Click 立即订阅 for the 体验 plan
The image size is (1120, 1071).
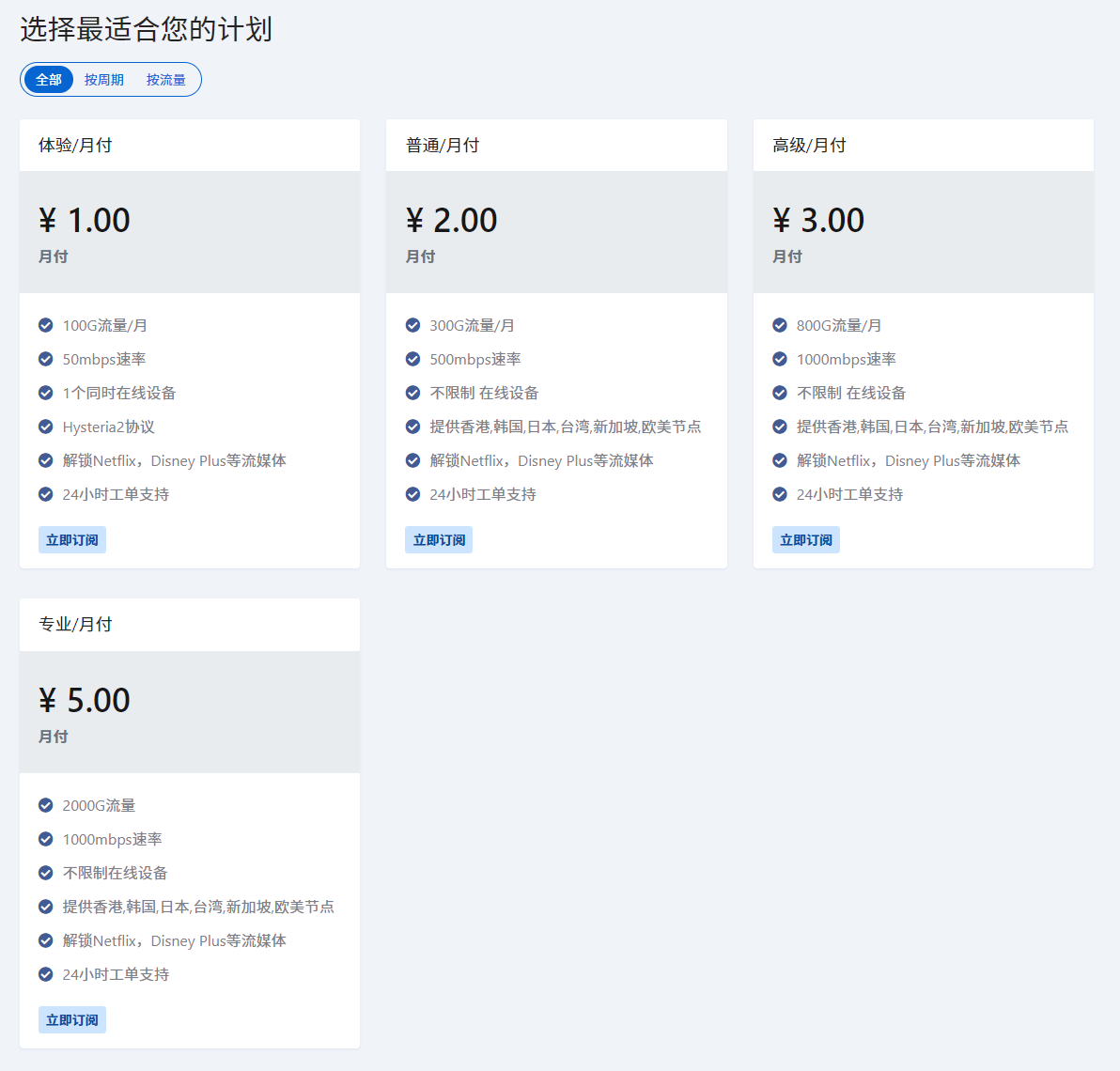pos(72,540)
